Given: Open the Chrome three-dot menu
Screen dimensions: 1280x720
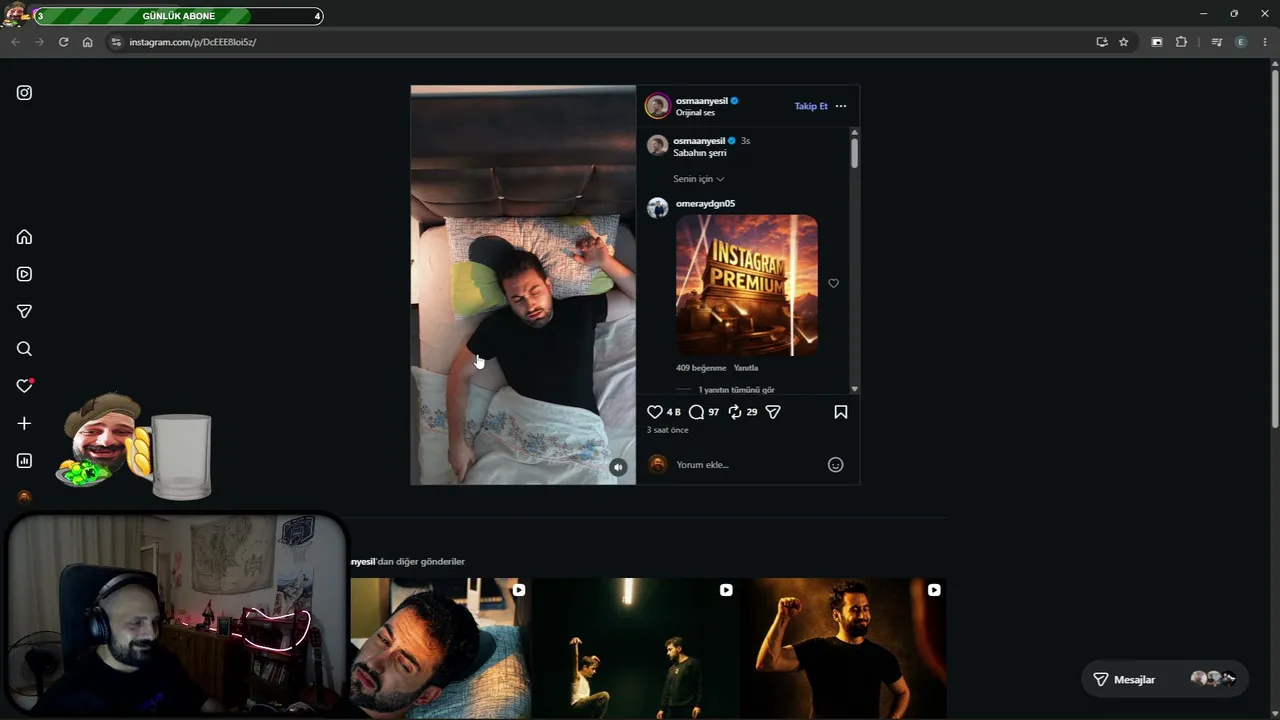Looking at the screenshot, I should tap(1265, 42).
